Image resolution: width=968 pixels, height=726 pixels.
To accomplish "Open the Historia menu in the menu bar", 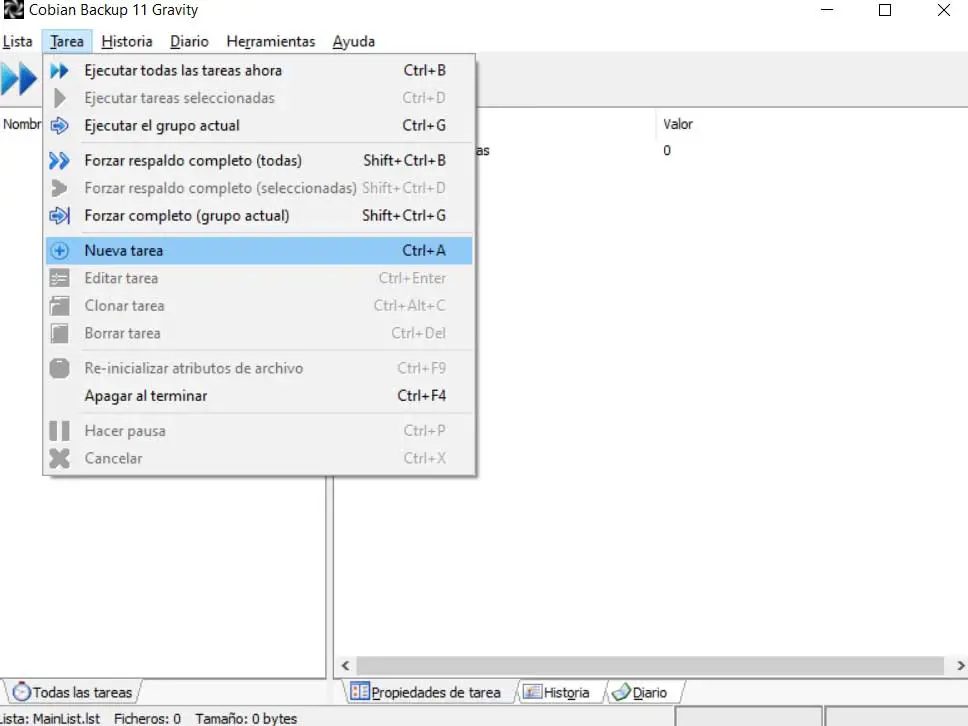I will point(127,41).
